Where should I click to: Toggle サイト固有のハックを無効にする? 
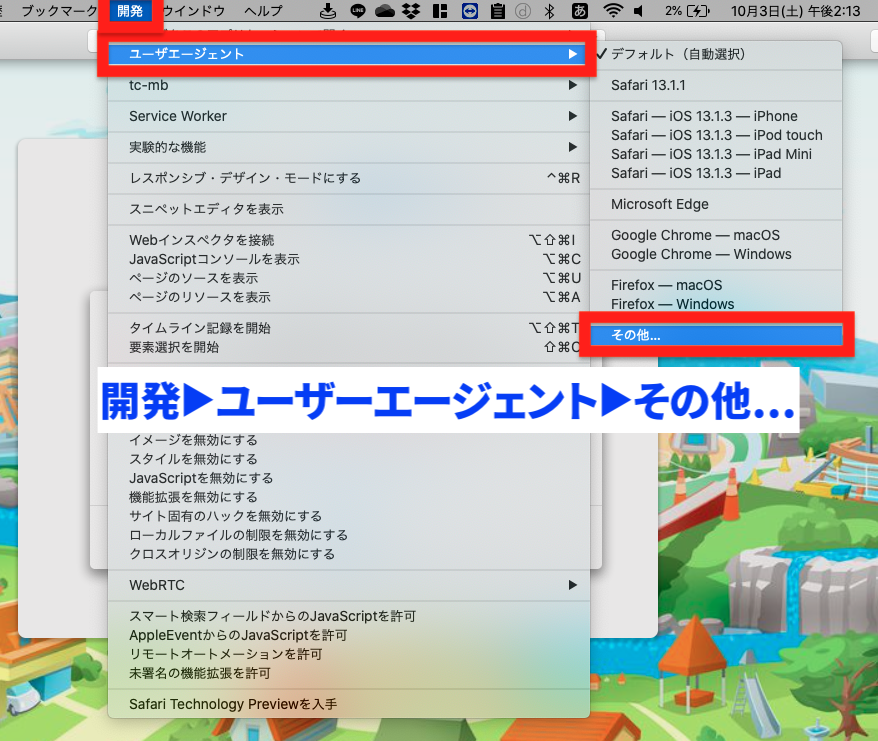pos(348,516)
